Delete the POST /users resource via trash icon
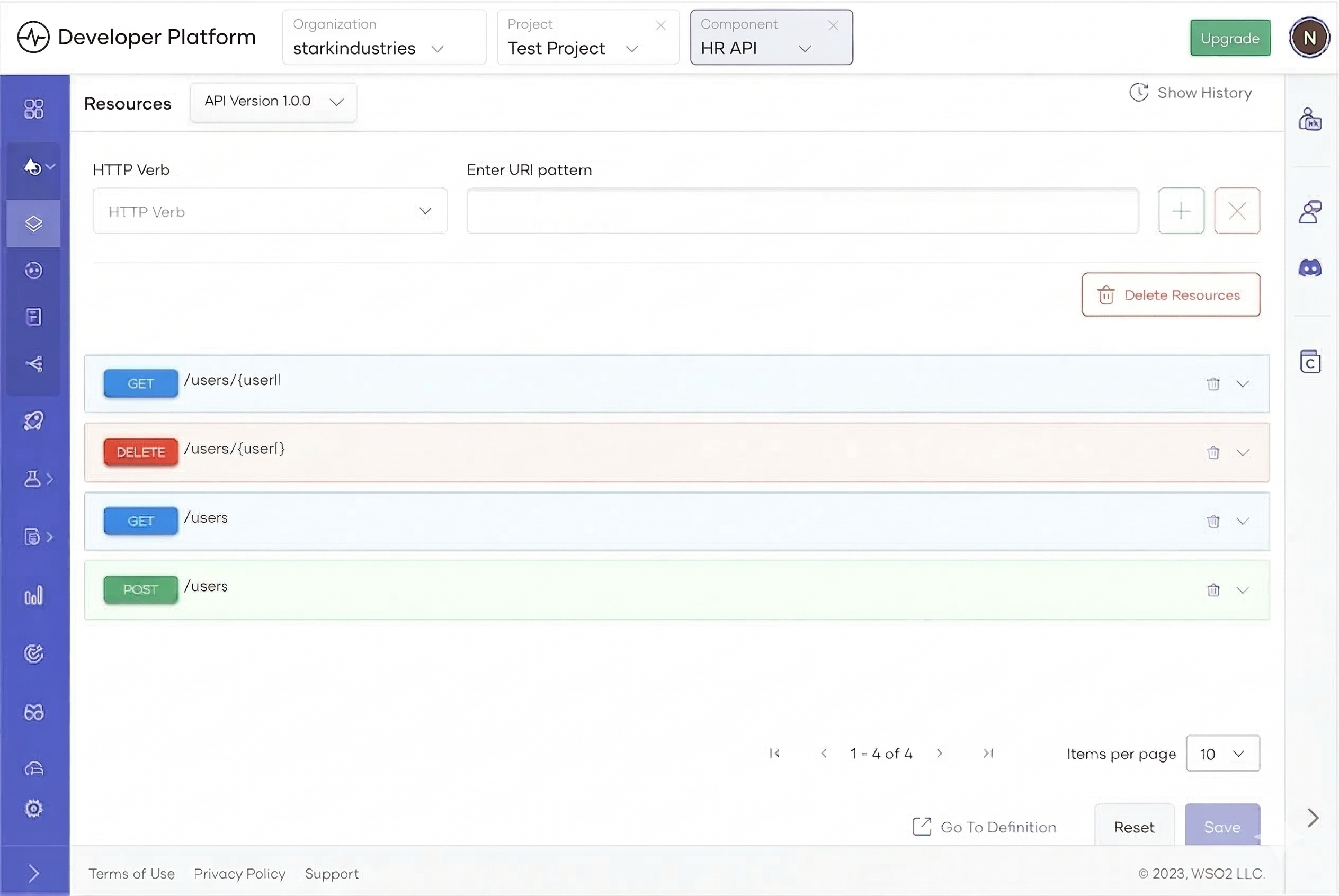The image size is (1339, 896). 1213,590
